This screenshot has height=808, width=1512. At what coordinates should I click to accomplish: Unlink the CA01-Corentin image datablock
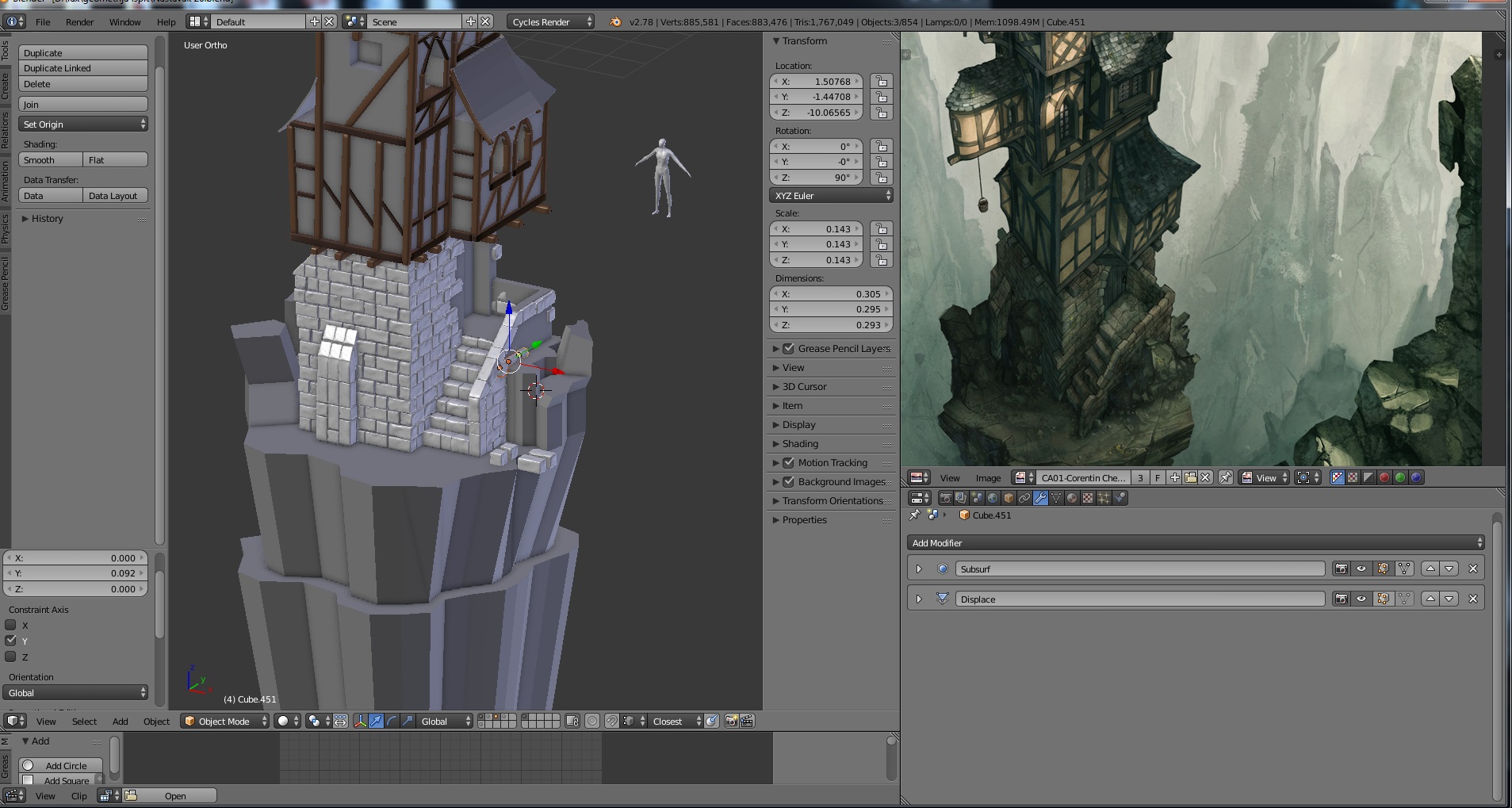coord(1205,477)
